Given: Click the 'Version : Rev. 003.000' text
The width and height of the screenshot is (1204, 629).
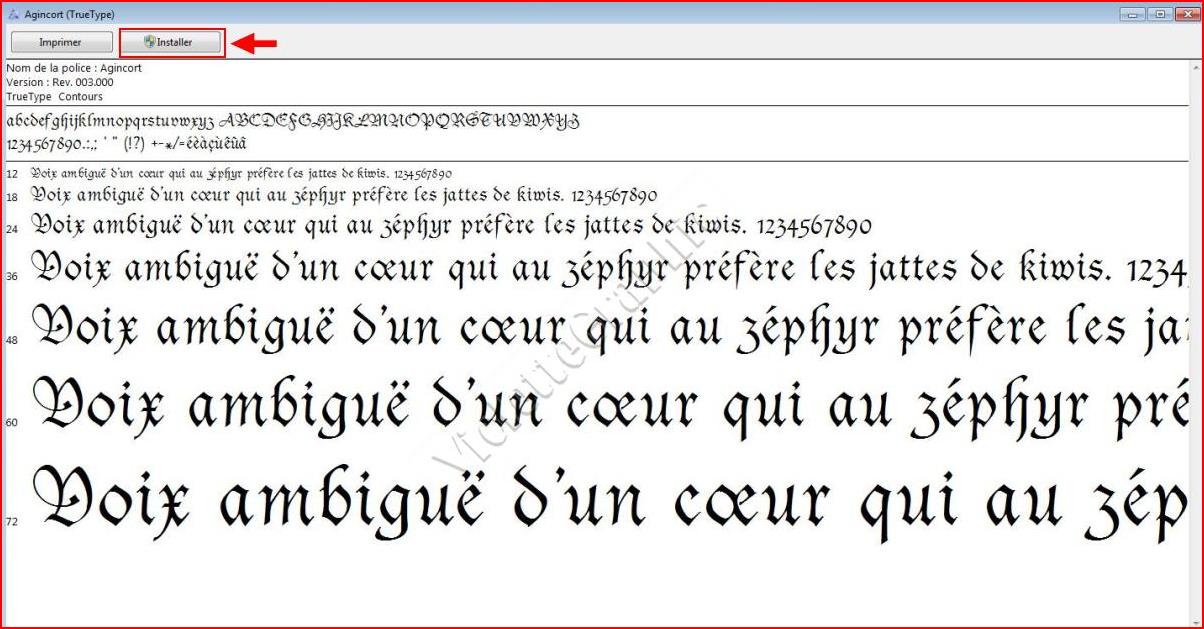Looking at the screenshot, I should 60,82.
